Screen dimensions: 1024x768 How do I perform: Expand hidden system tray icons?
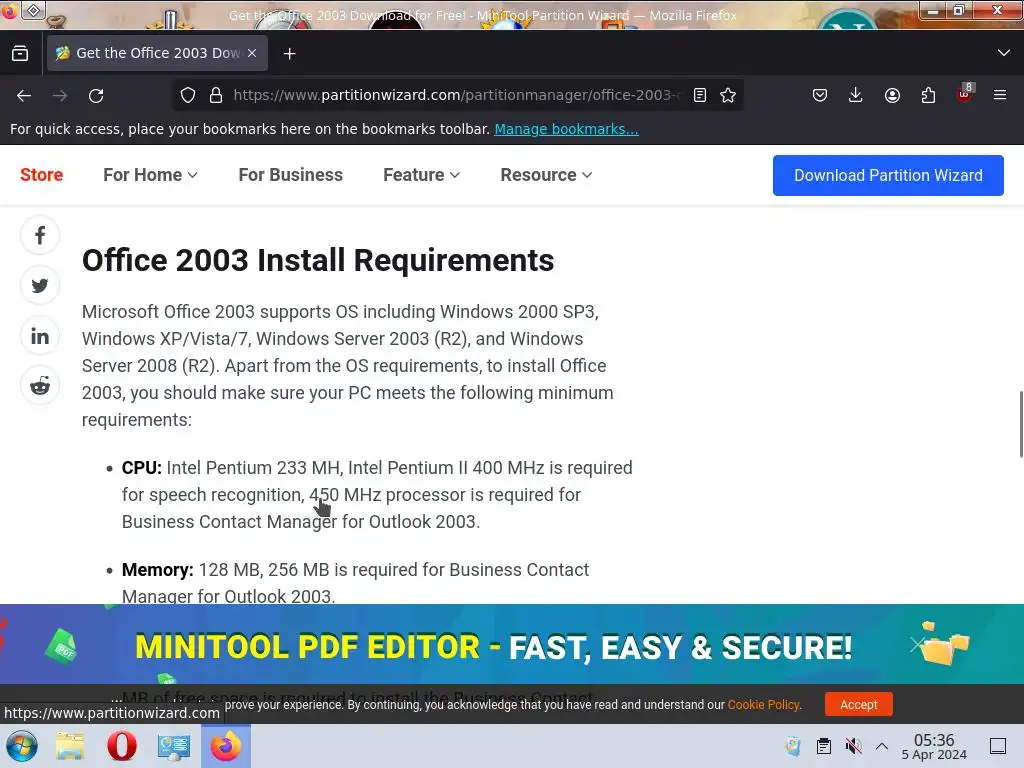tap(882, 746)
